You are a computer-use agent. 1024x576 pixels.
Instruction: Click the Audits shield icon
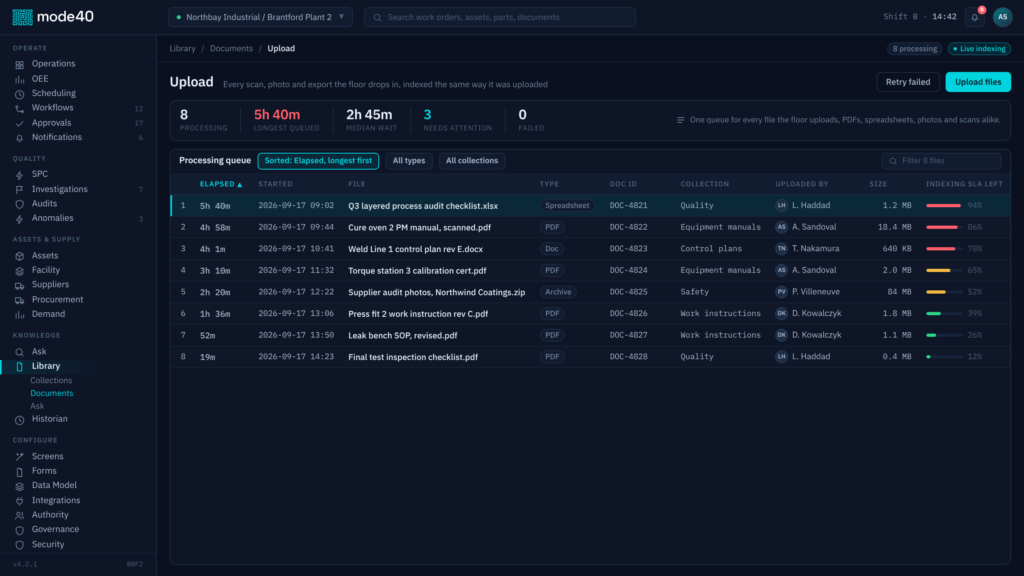(x=20, y=204)
